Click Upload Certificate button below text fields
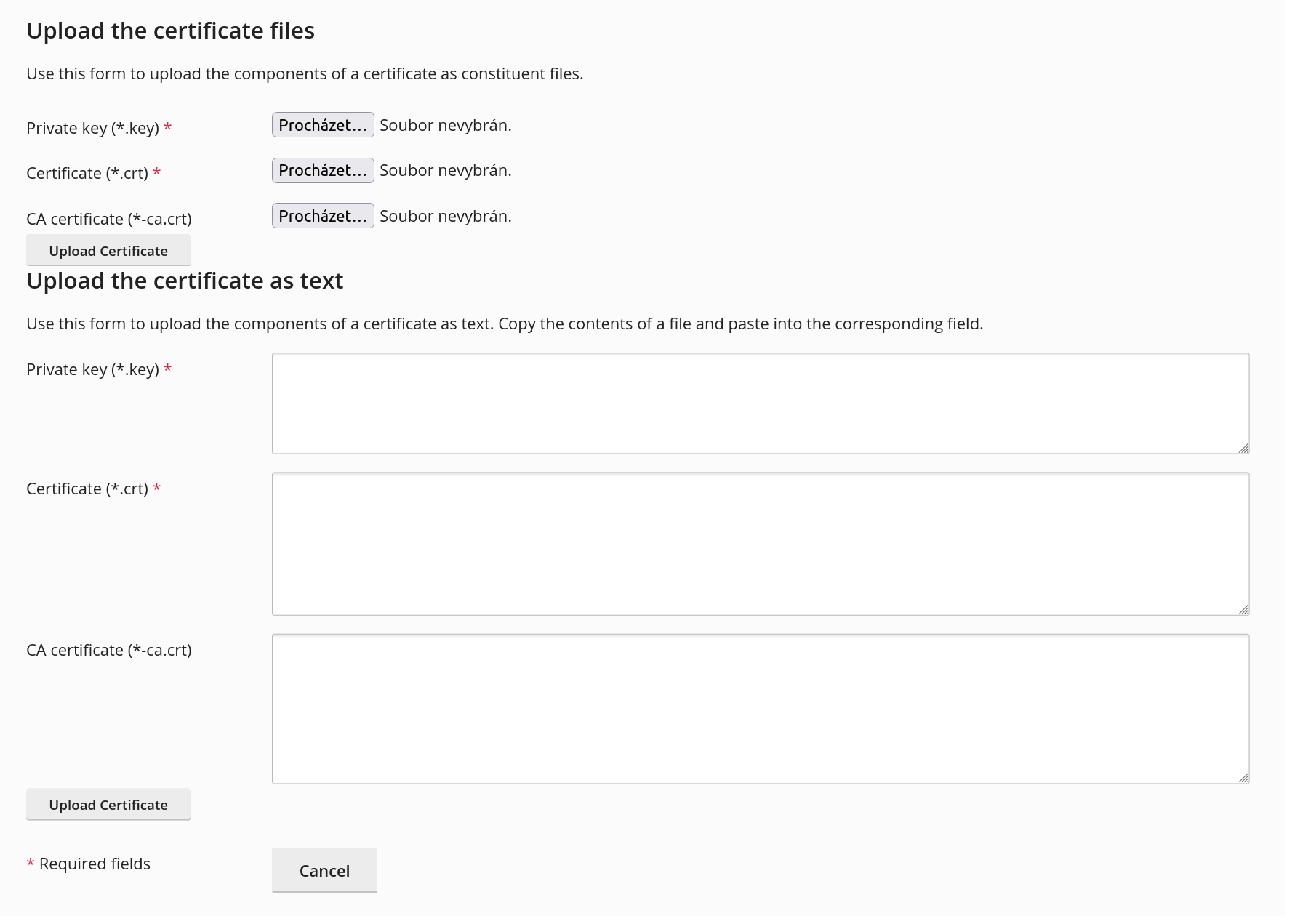The width and height of the screenshot is (1295, 924). [108, 805]
